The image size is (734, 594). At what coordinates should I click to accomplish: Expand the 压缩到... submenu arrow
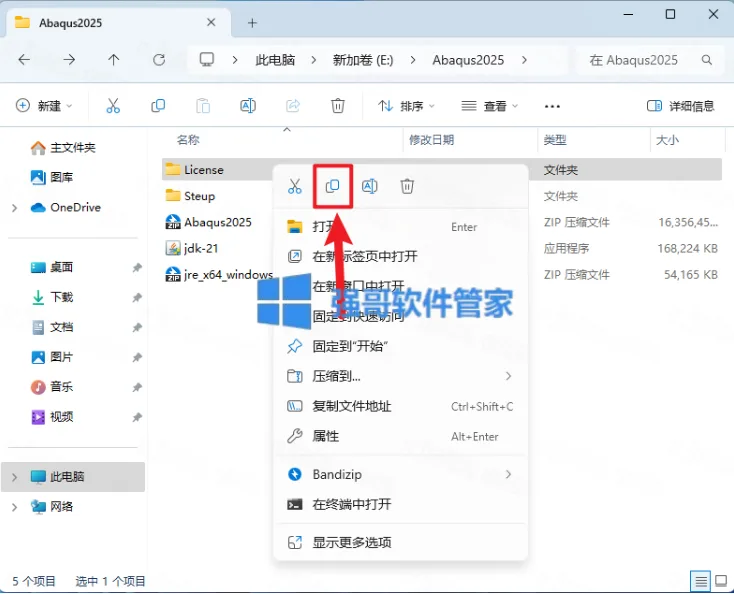[508, 376]
